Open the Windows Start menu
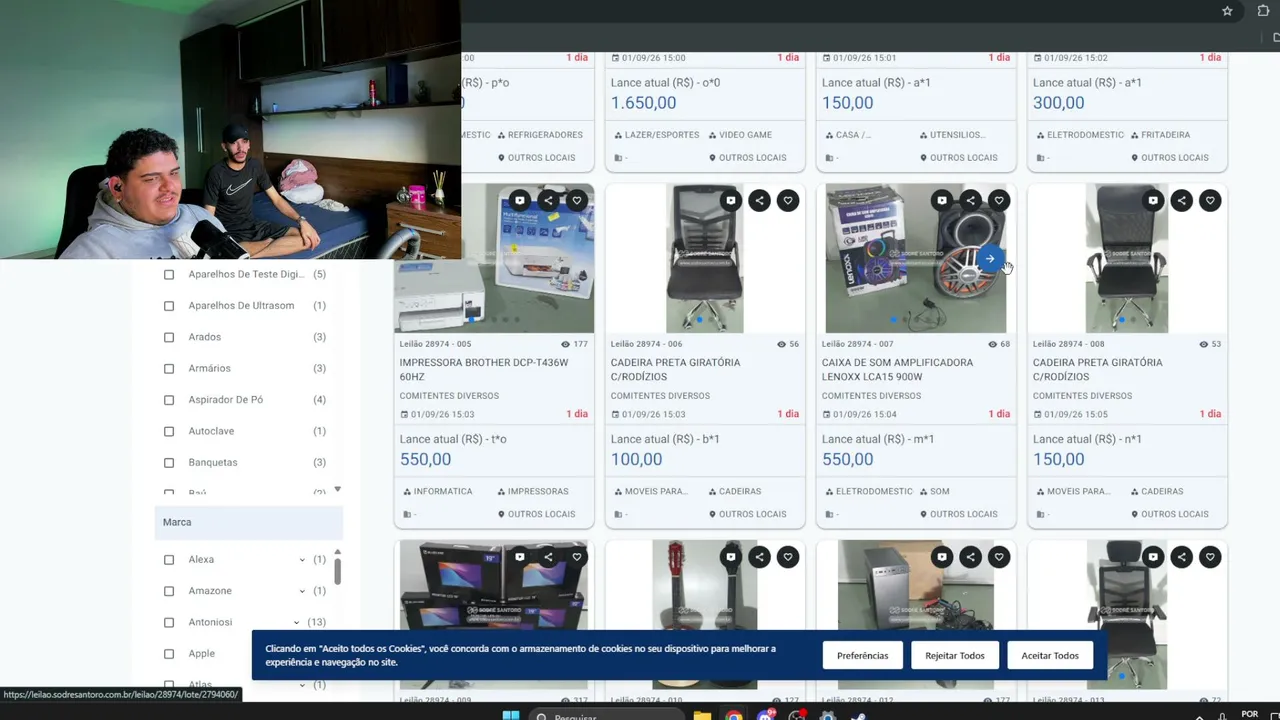 pyautogui.click(x=511, y=716)
